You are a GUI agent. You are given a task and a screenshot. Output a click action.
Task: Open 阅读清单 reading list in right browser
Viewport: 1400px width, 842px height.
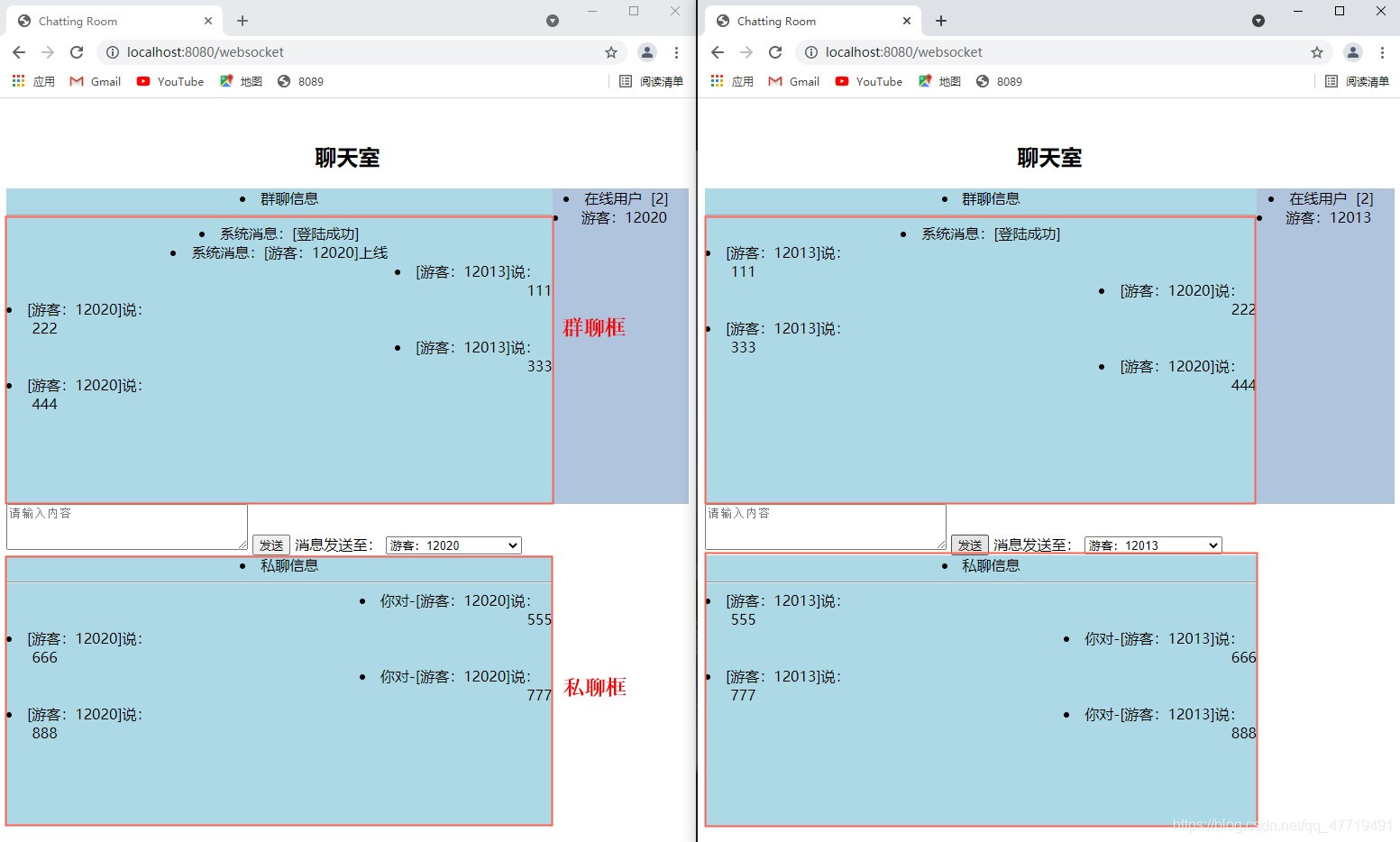1357,81
